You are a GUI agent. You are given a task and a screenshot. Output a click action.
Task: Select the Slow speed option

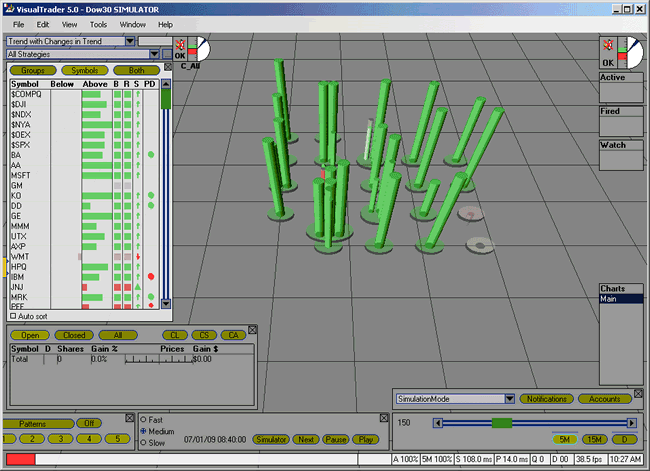143,443
